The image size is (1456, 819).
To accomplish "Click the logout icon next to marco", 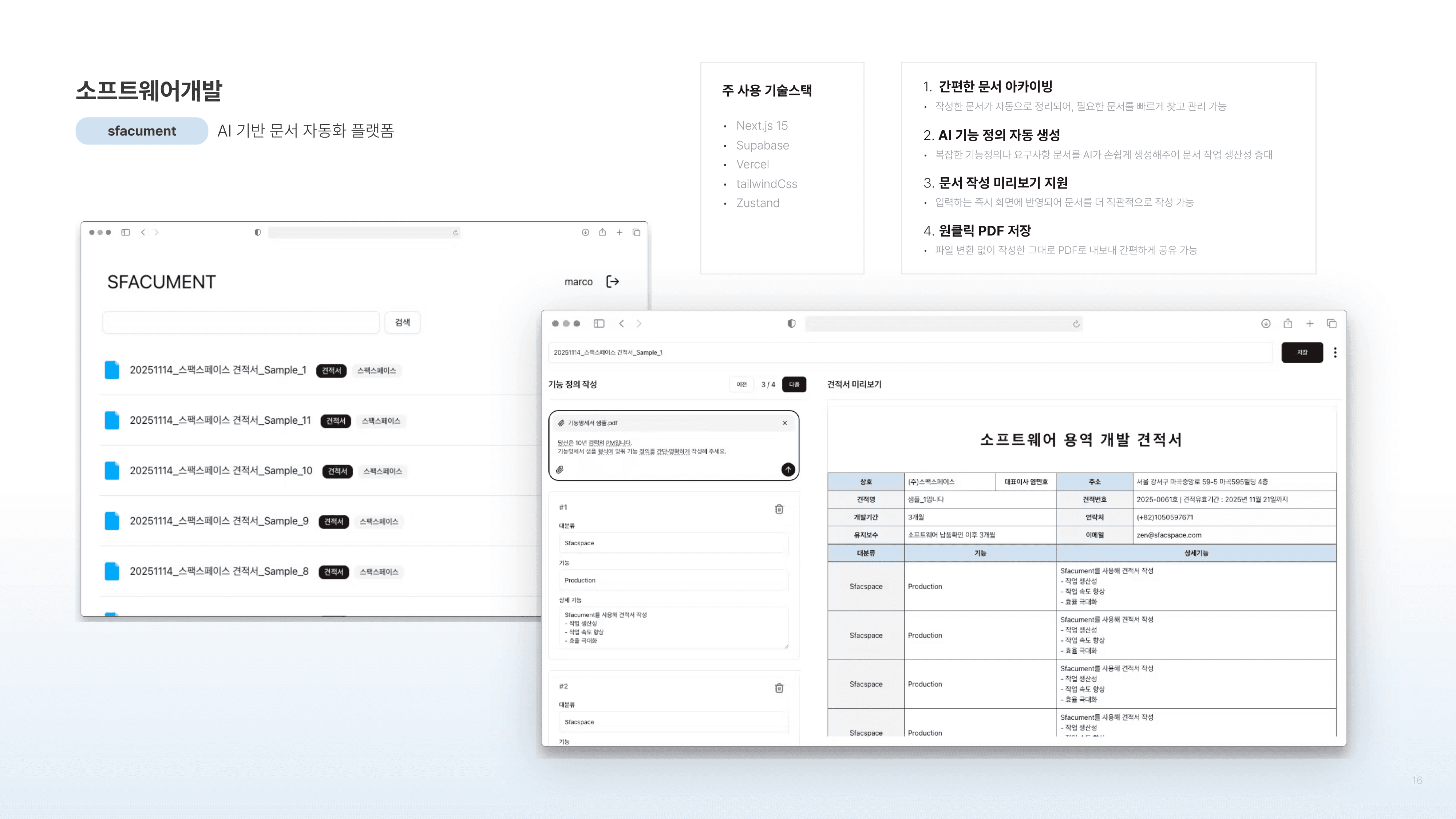I will click(613, 281).
